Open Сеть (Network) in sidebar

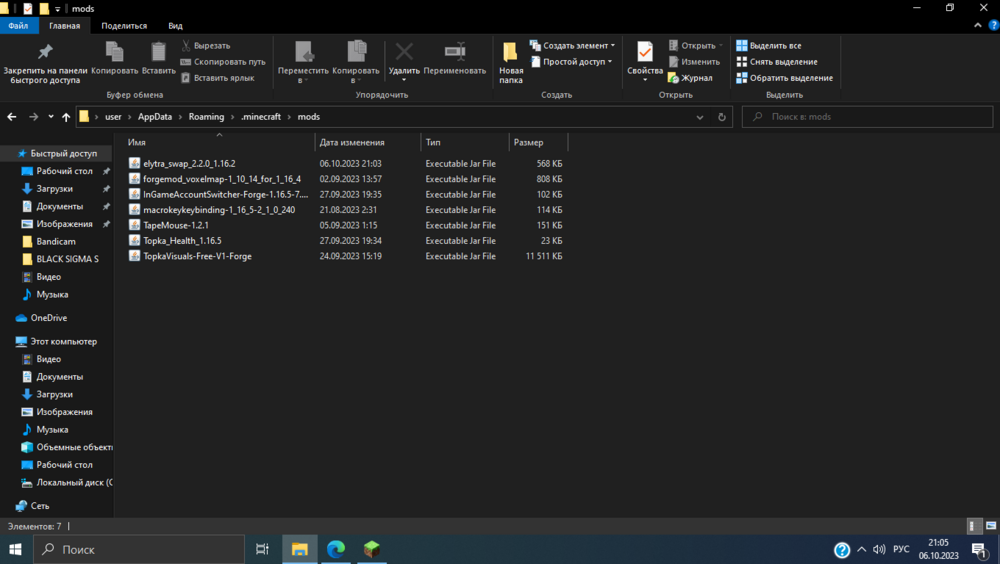pos(40,506)
